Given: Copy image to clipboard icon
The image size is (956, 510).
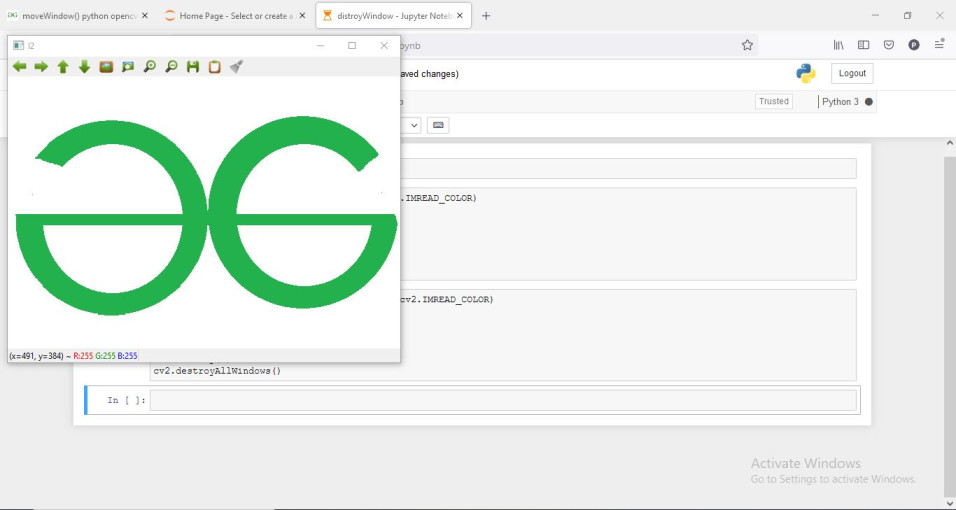Looking at the screenshot, I should 215,66.
